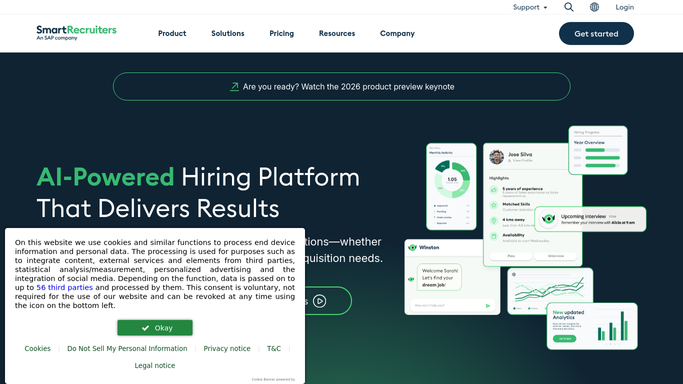Open the 56 third parties link
The image size is (683, 384).
(64, 287)
